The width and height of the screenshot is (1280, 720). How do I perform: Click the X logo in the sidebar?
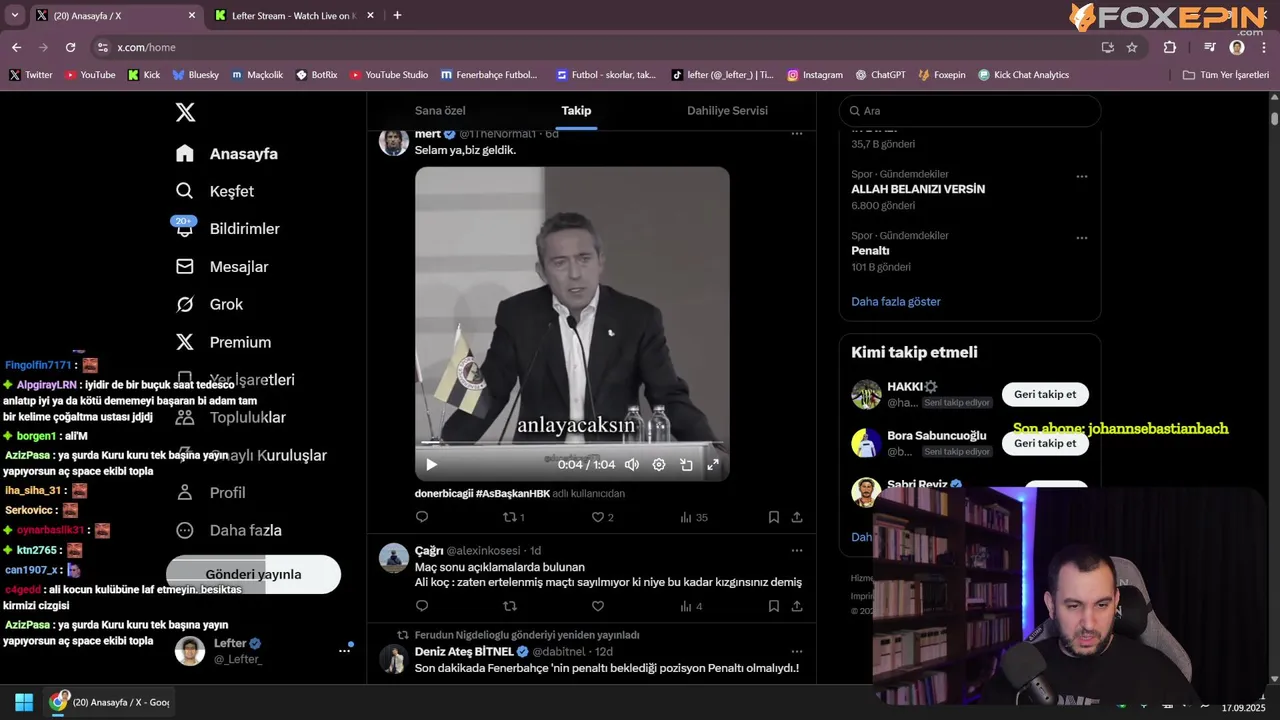[185, 112]
